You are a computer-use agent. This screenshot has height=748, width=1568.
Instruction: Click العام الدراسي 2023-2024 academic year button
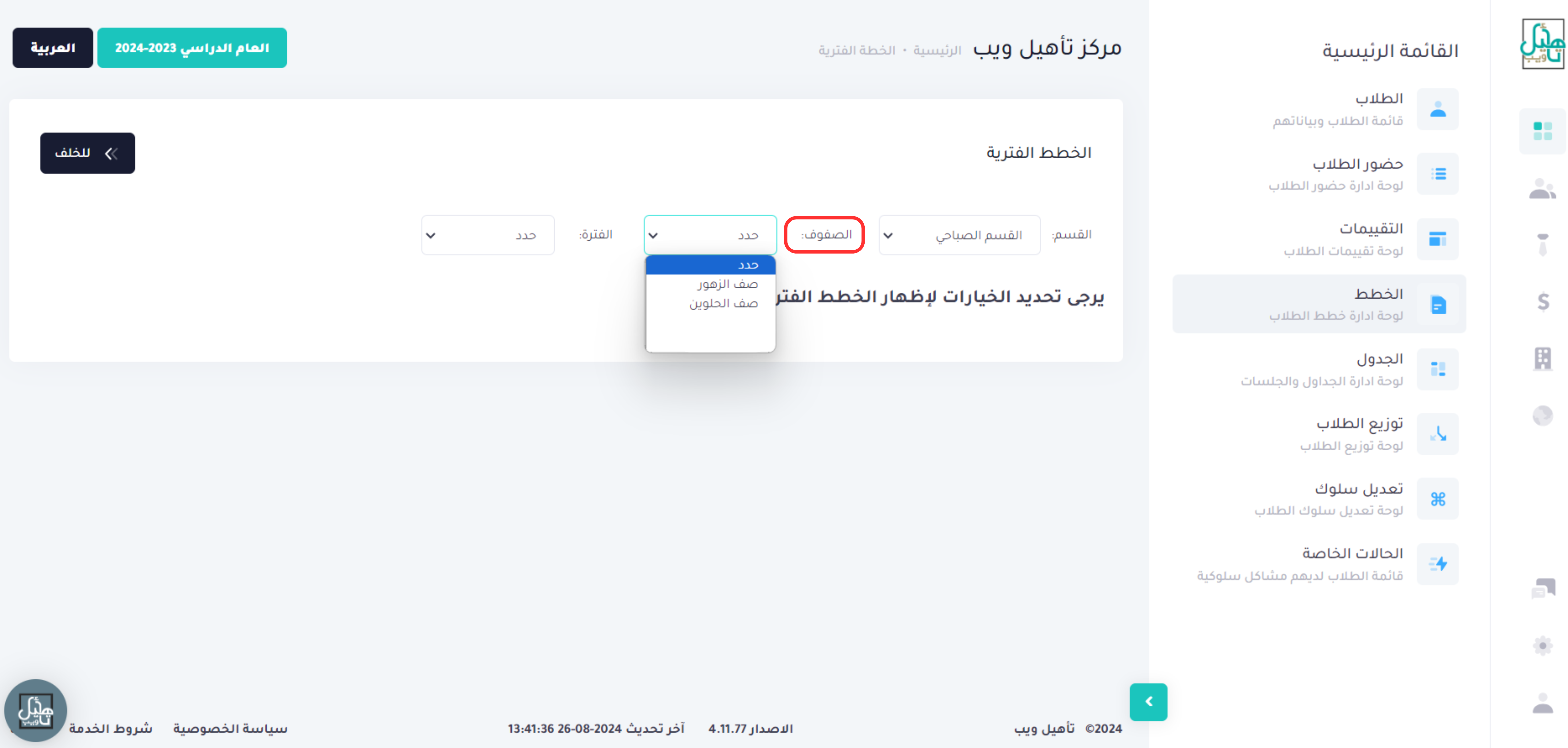click(x=192, y=47)
